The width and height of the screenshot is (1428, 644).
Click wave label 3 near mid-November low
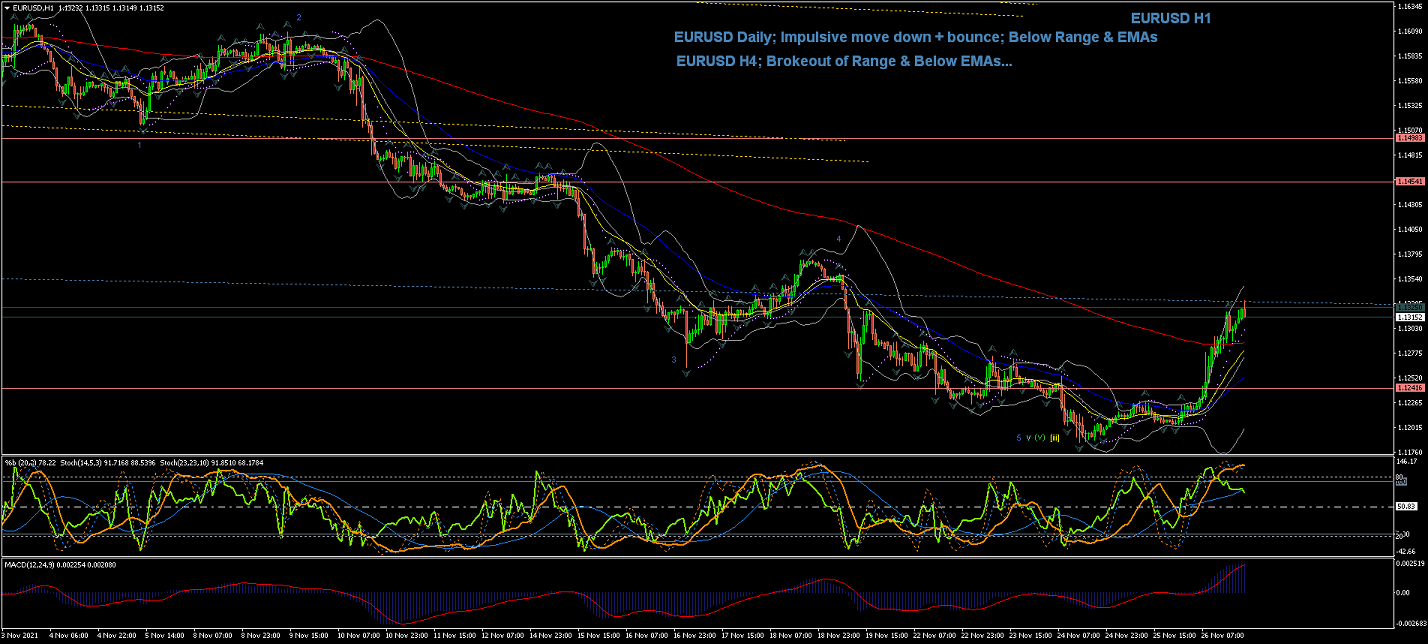pos(674,359)
